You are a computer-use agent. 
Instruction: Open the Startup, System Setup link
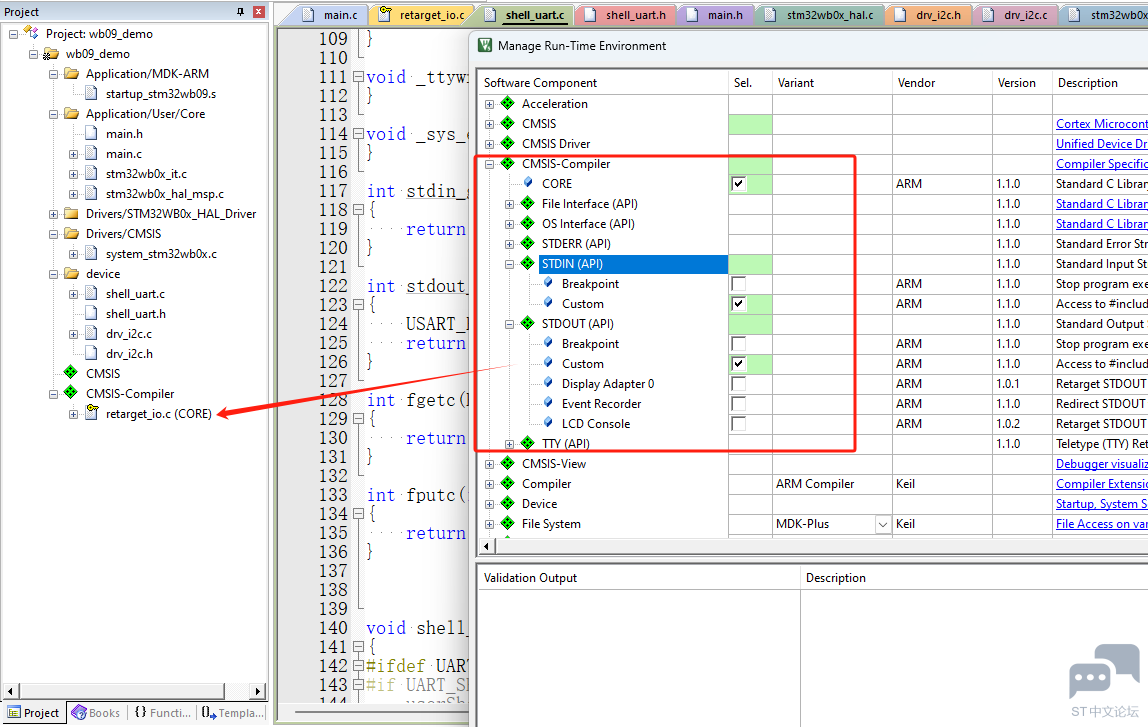[1102, 504]
